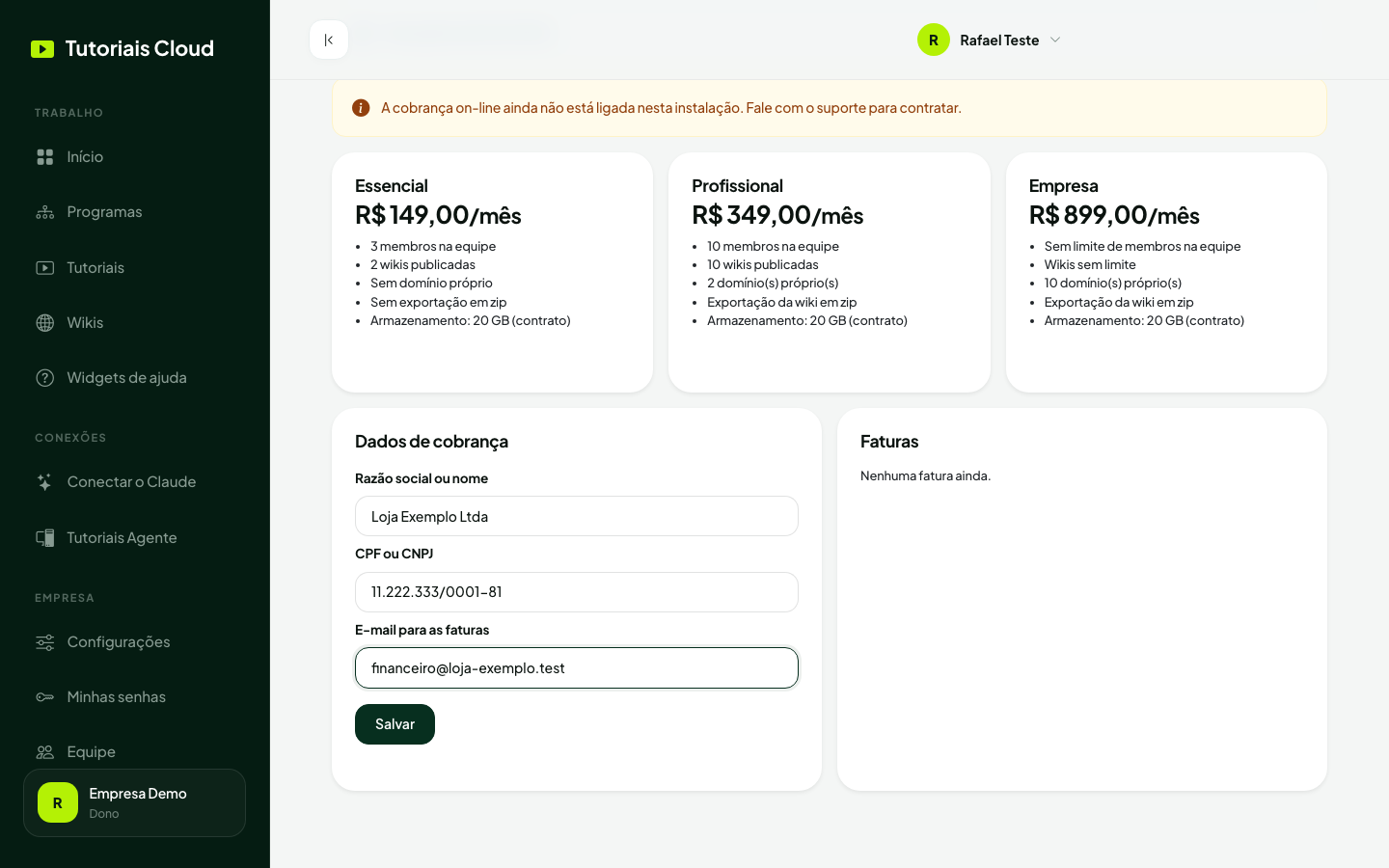This screenshot has height=868, width=1389.
Task: Click "Wikis sem limite" list item
Action: click(1090, 264)
